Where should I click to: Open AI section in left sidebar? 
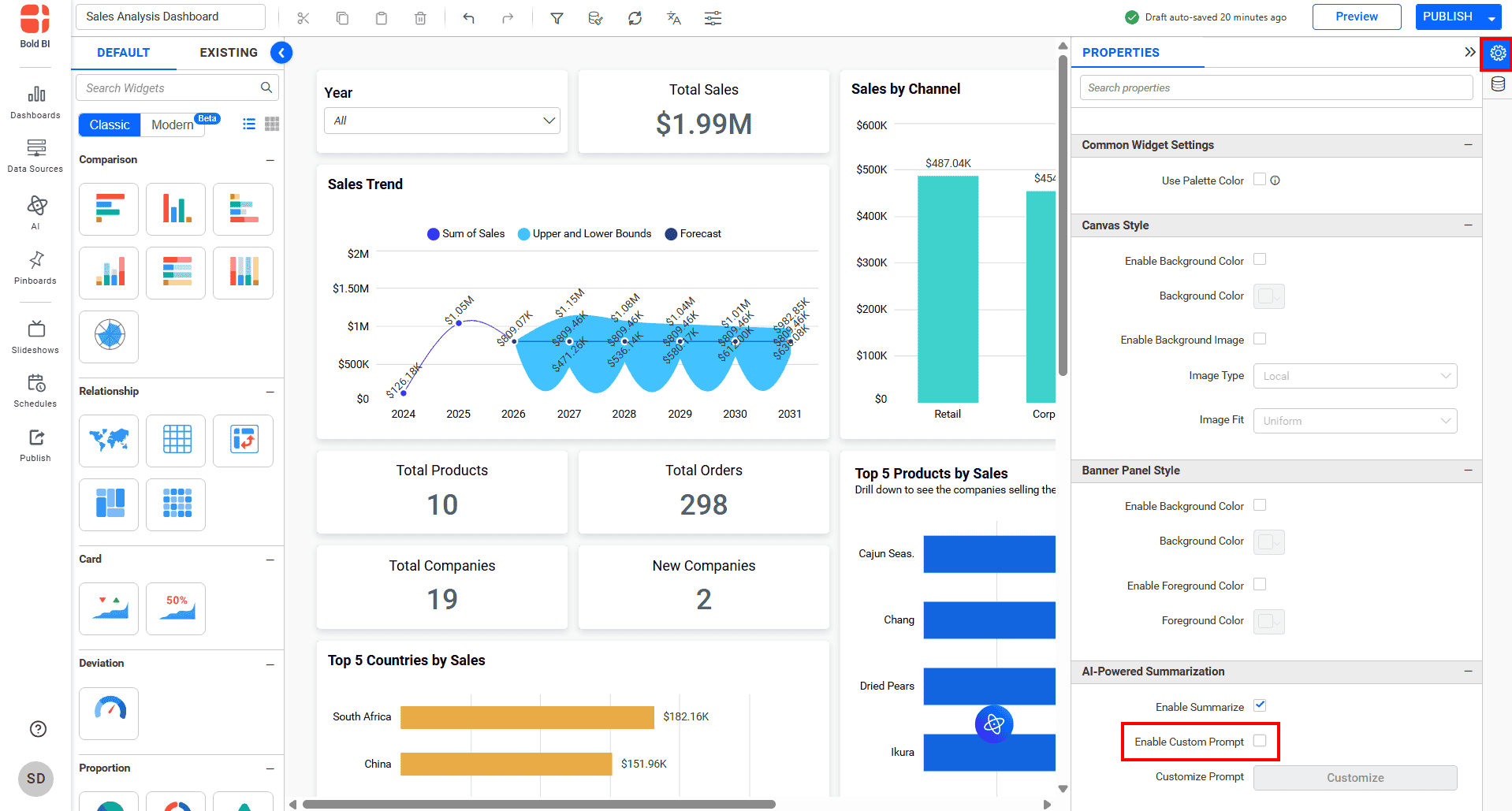[35, 213]
